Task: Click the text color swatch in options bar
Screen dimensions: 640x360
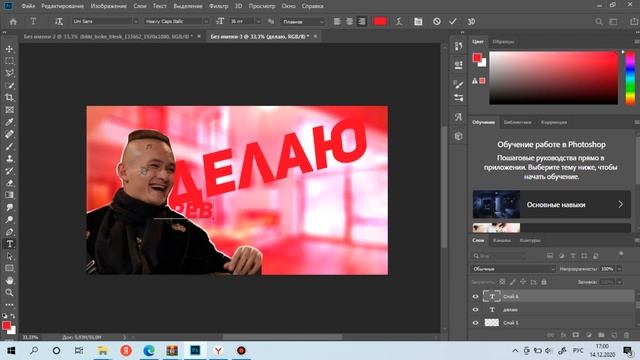Action: point(380,22)
